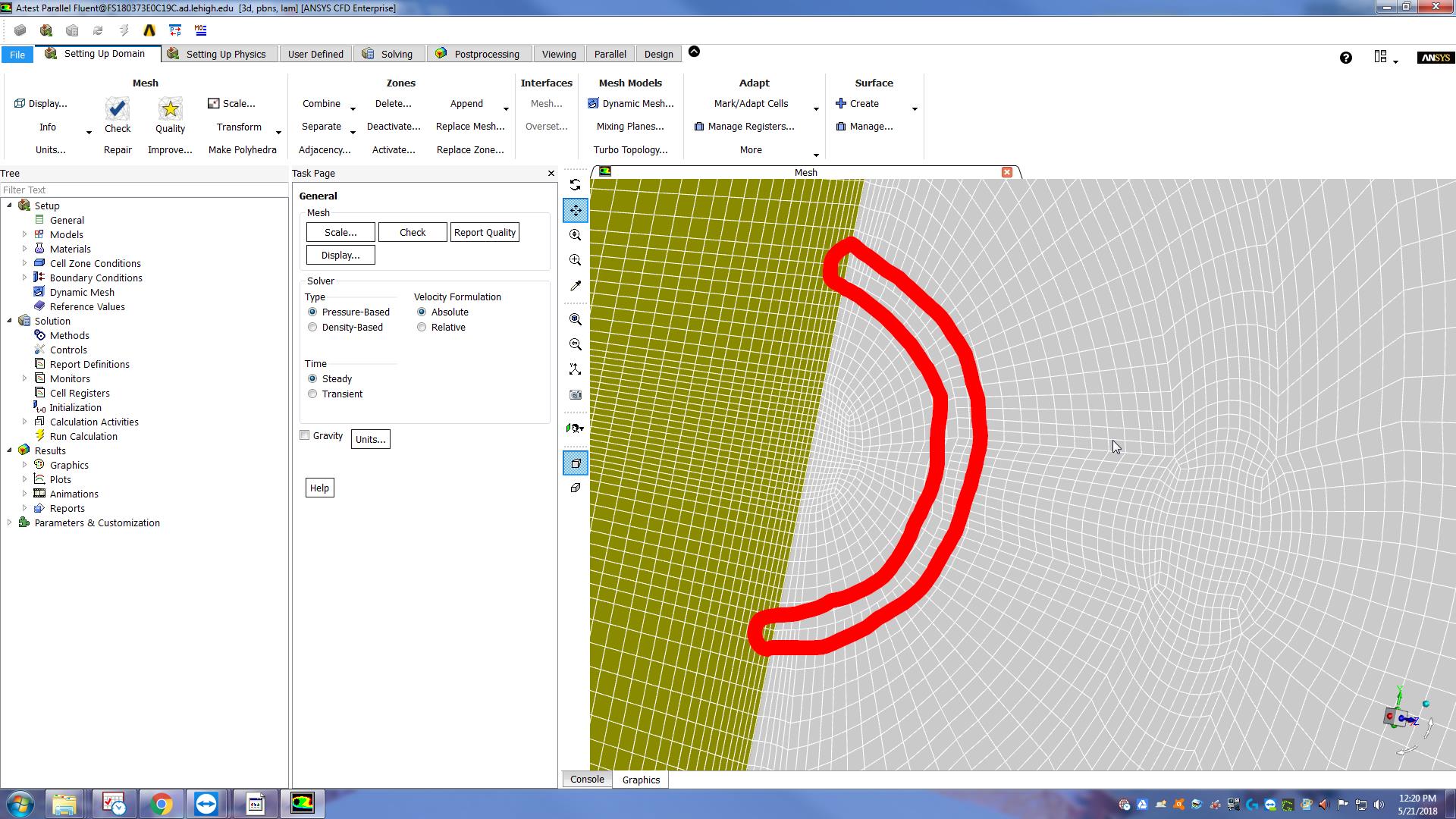Click the orient axes view icon

(x=576, y=369)
